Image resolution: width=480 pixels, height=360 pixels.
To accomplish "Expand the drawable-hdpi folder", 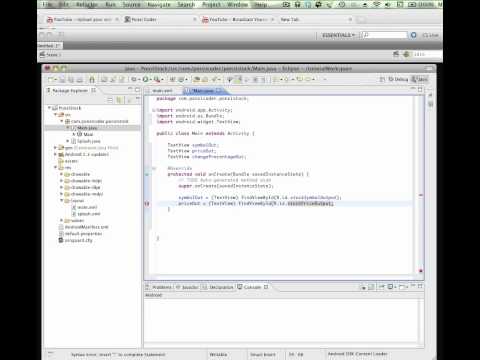I will tap(61, 181).
